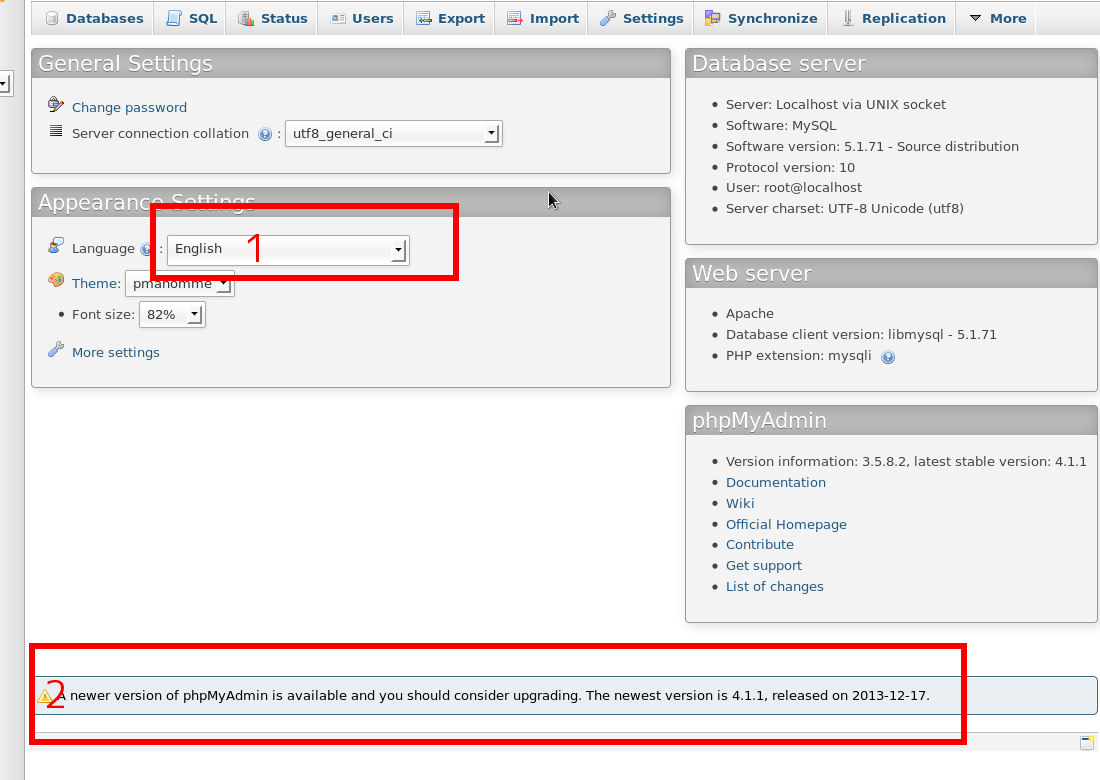Image resolution: width=1100 pixels, height=780 pixels.
Task: Go to the Export tab
Action: click(450, 18)
